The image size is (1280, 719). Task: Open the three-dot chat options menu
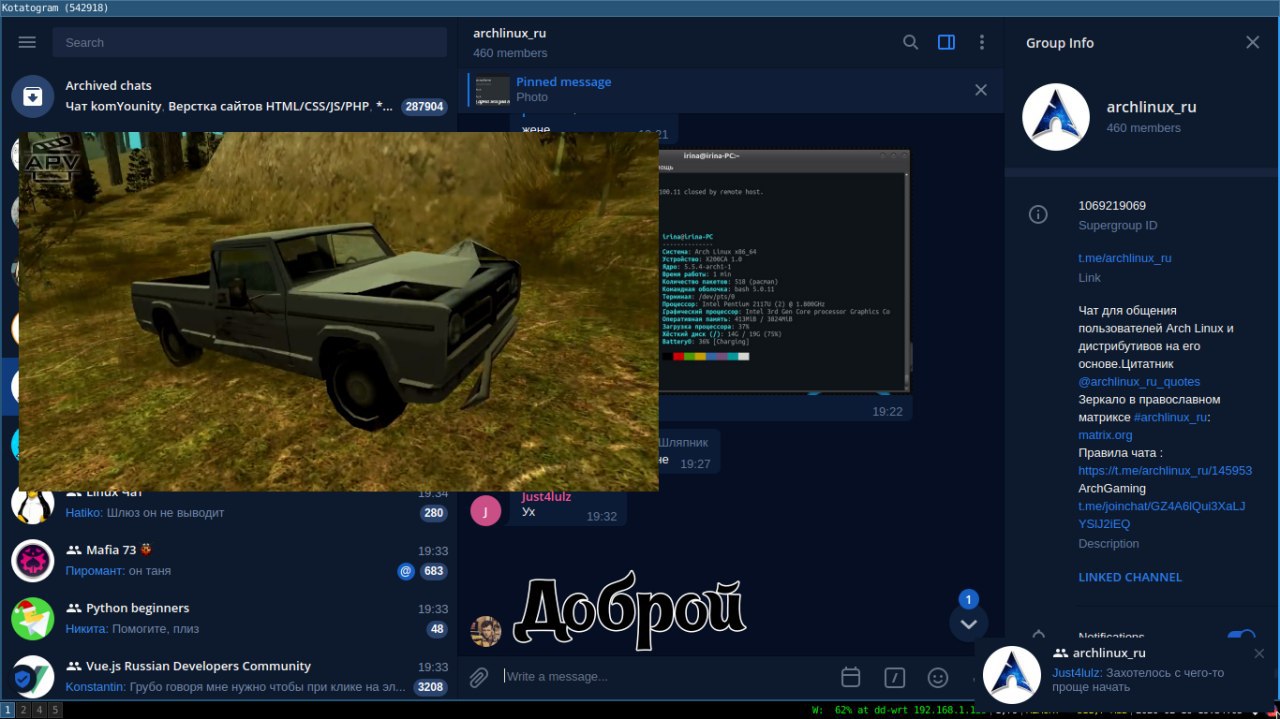[x=982, y=42]
